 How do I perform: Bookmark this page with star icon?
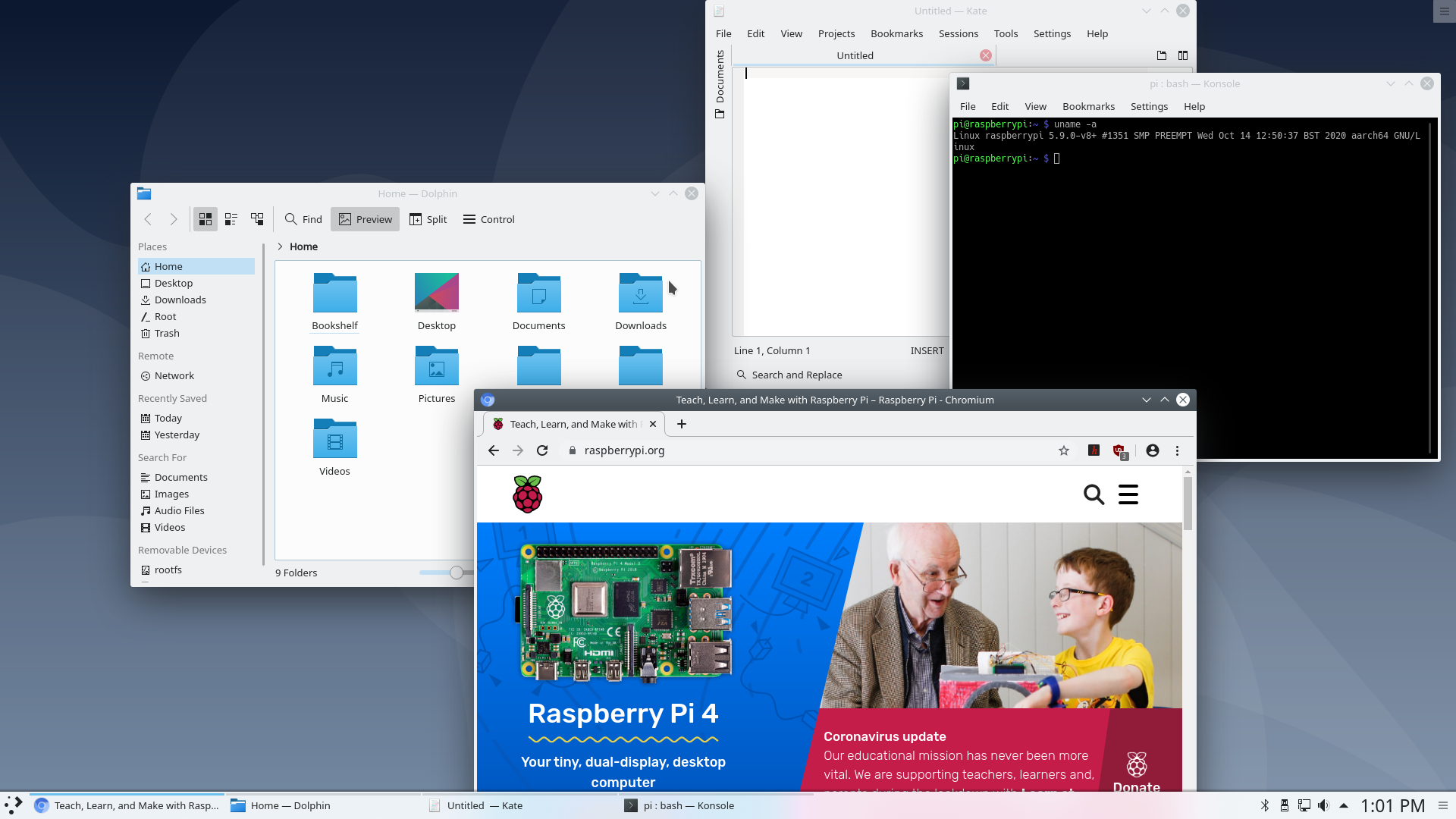[x=1064, y=450]
